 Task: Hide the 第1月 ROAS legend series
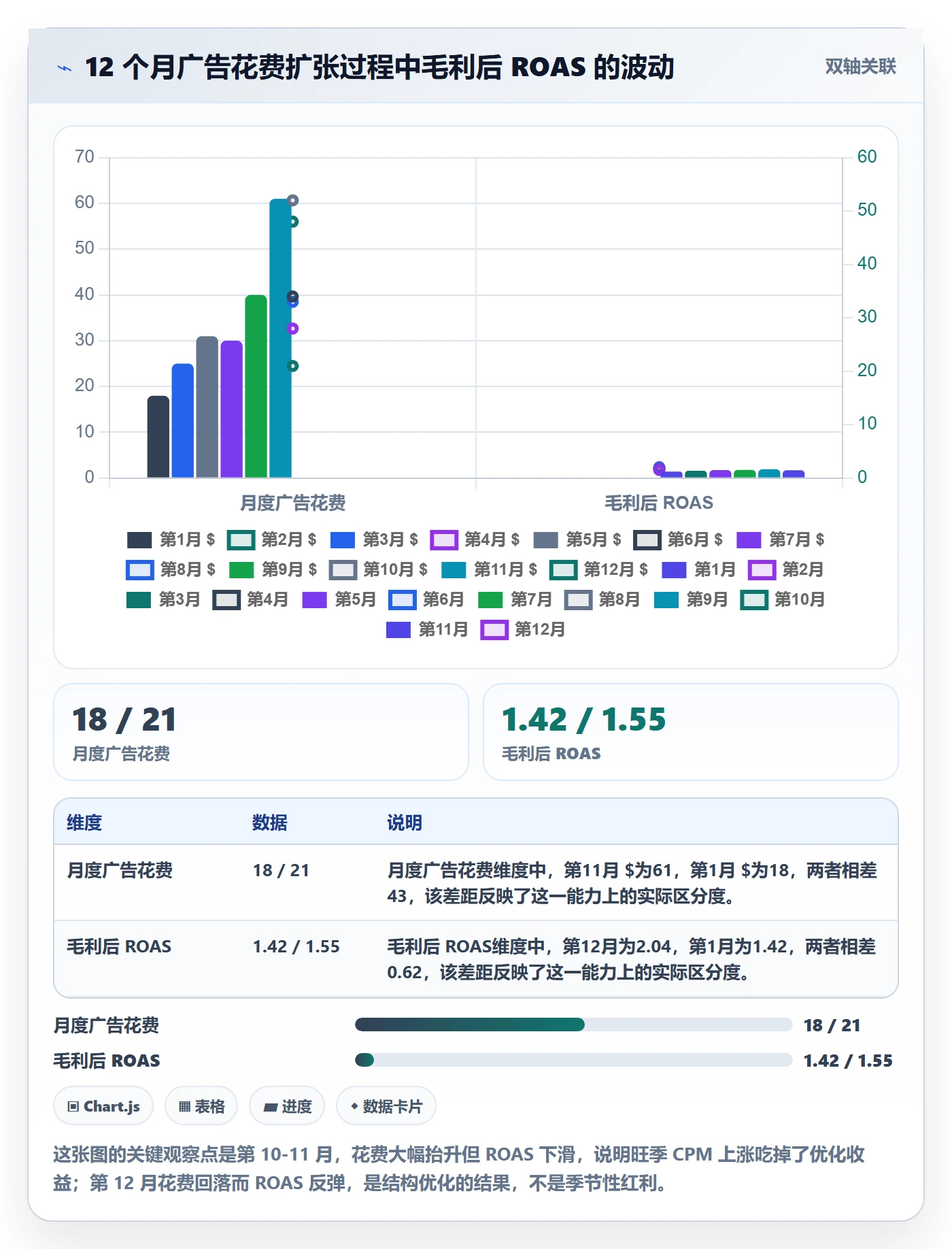click(x=698, y=570)
